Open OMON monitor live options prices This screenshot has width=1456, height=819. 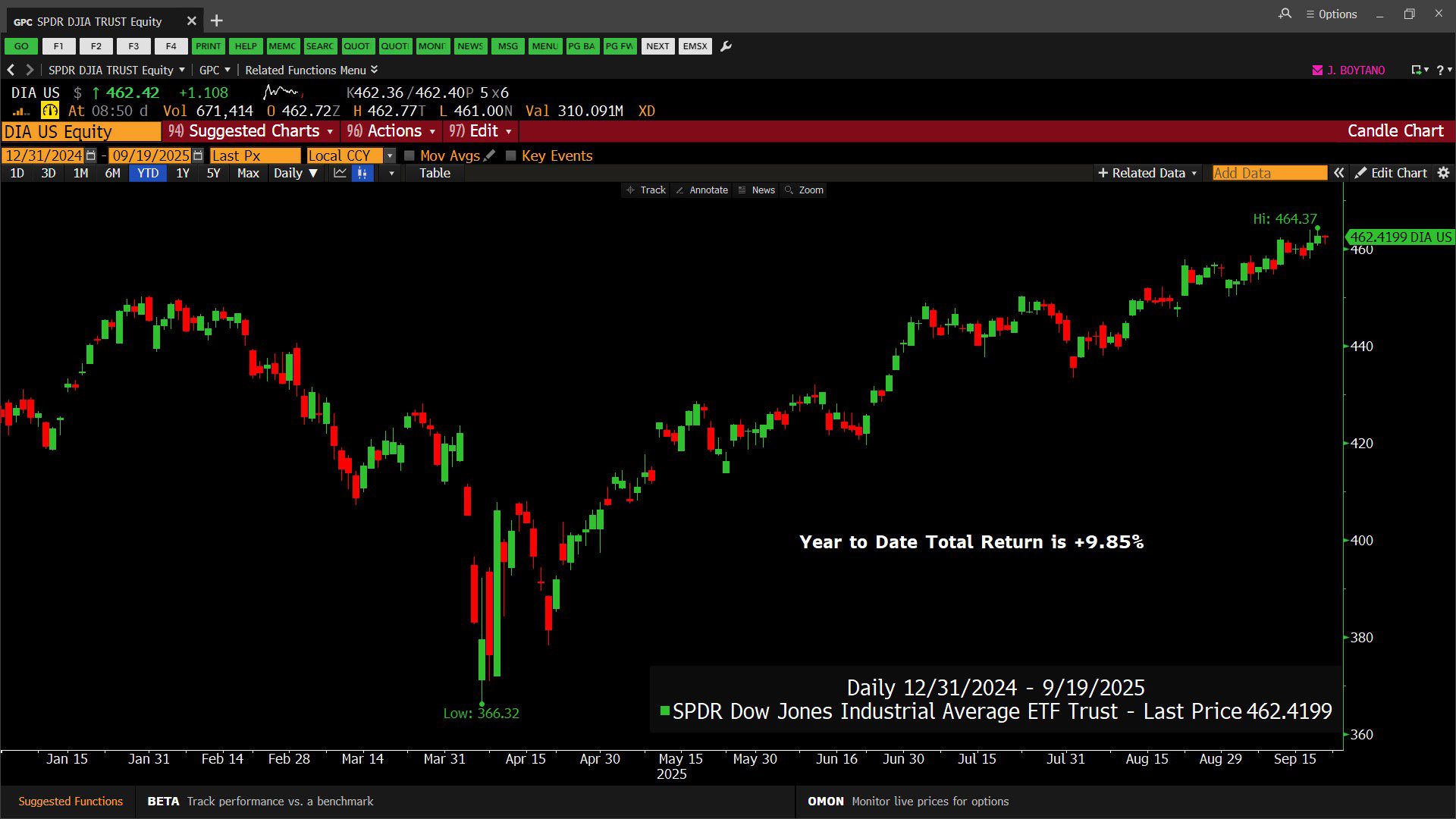point(908,802)
